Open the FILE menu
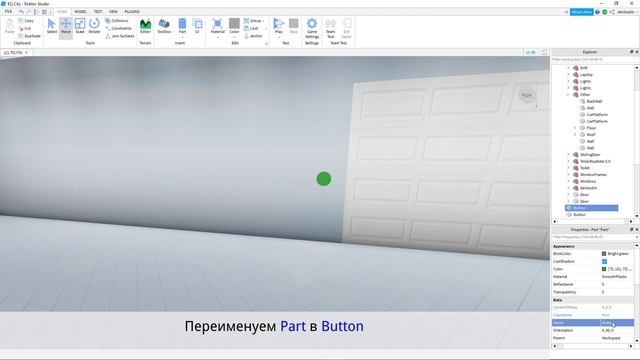 8,12
